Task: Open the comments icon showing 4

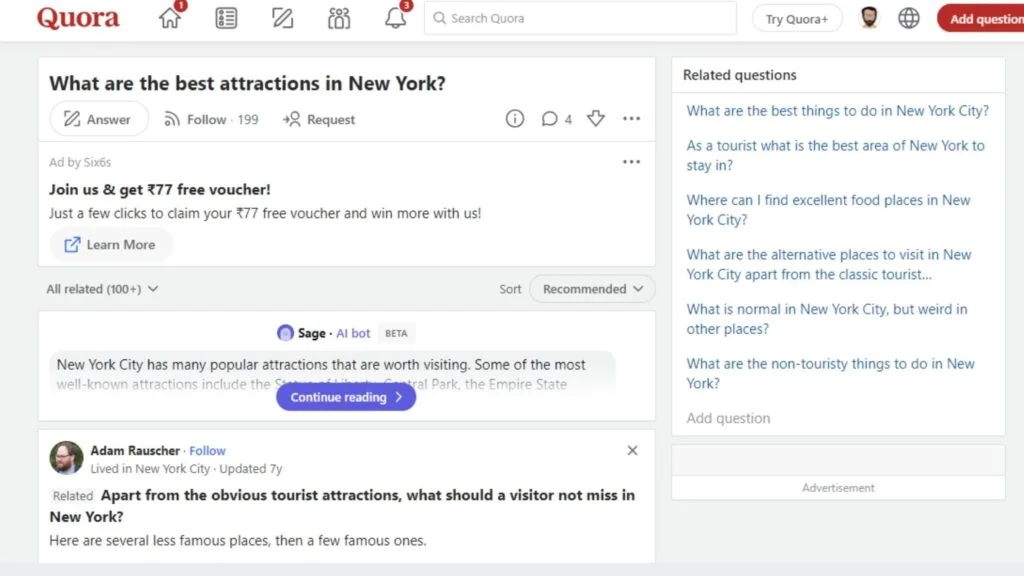Action: (x=556, y=119)
